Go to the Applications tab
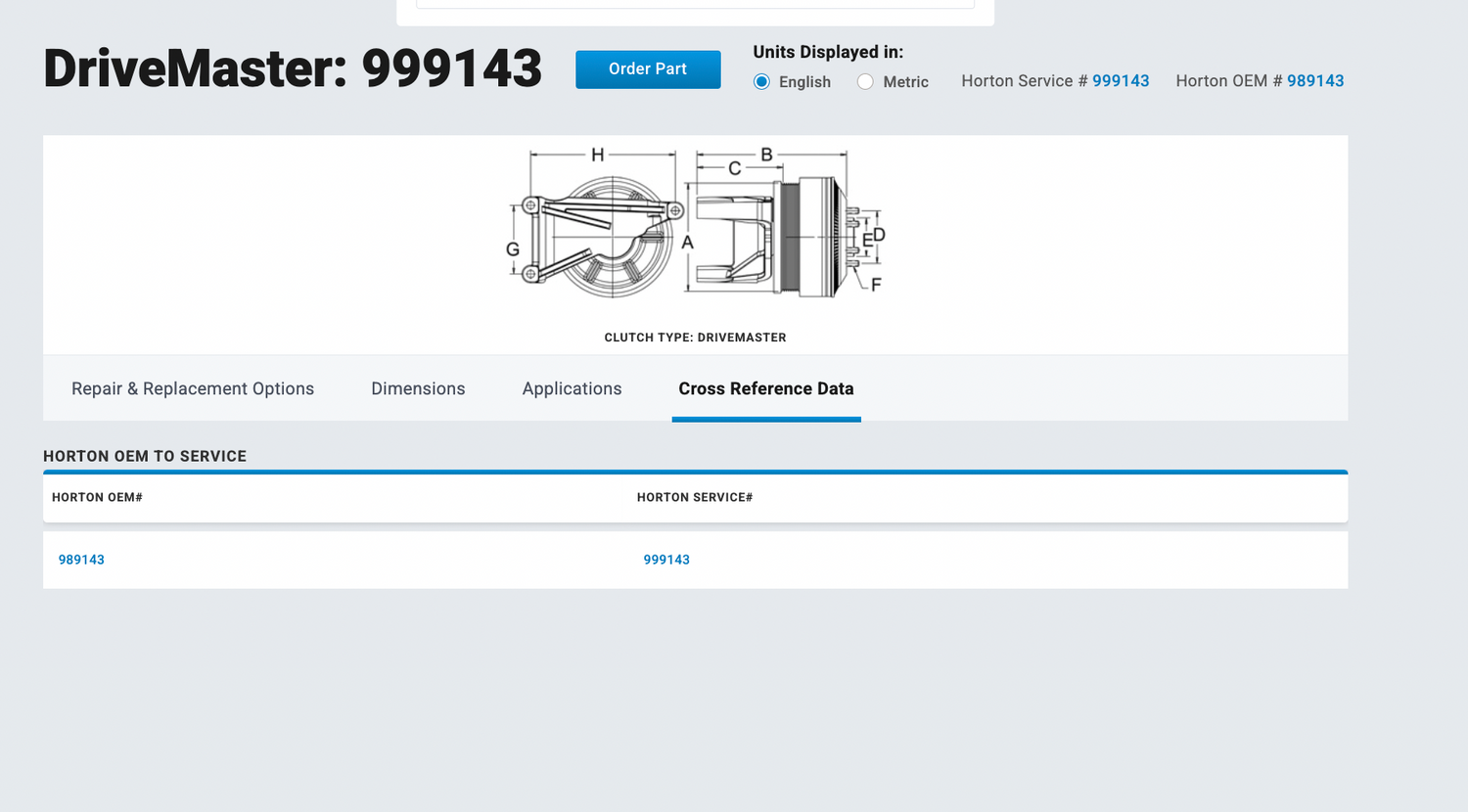This screenshot has width=1468, height=812. coord(572,388)
